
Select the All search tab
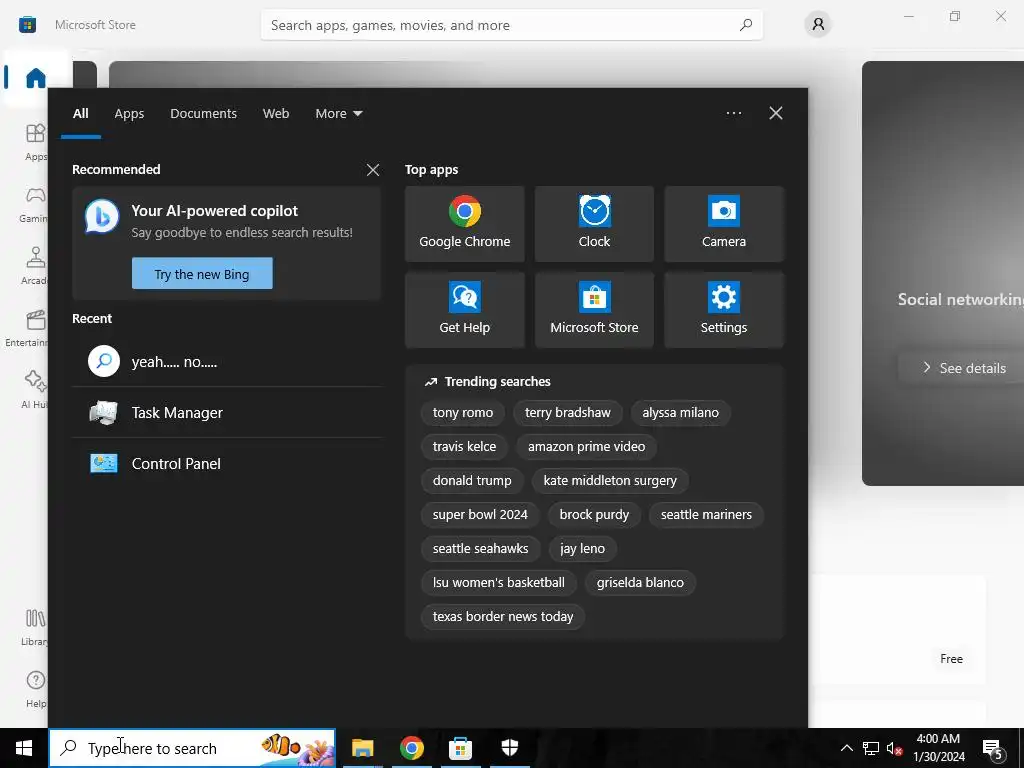81,114
